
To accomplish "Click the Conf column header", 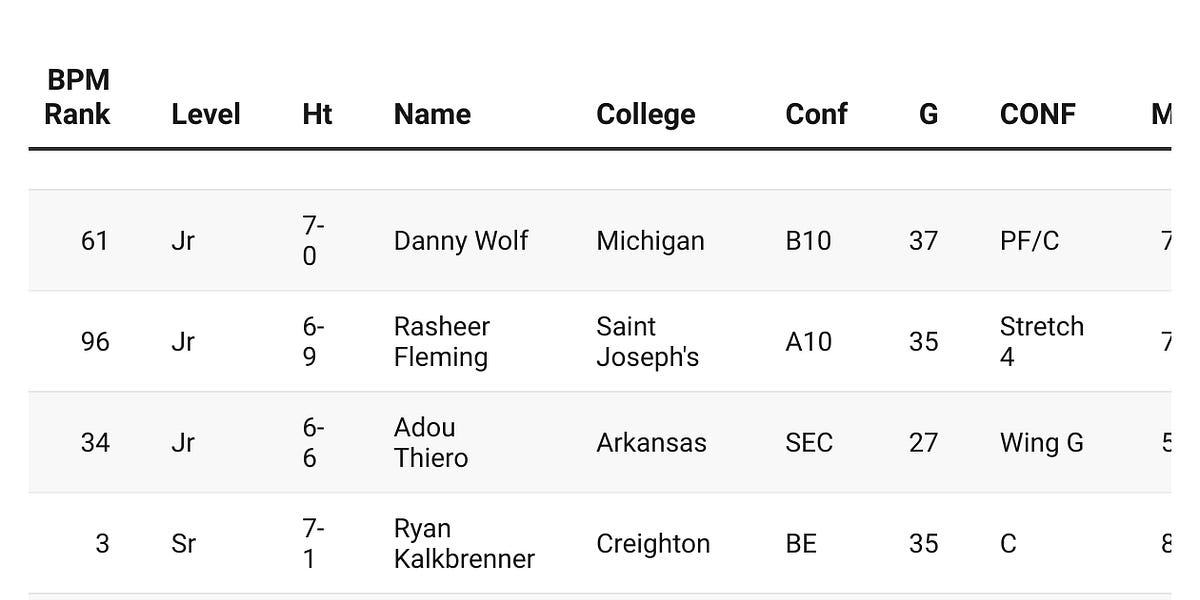I will click(x=816, y=114).
